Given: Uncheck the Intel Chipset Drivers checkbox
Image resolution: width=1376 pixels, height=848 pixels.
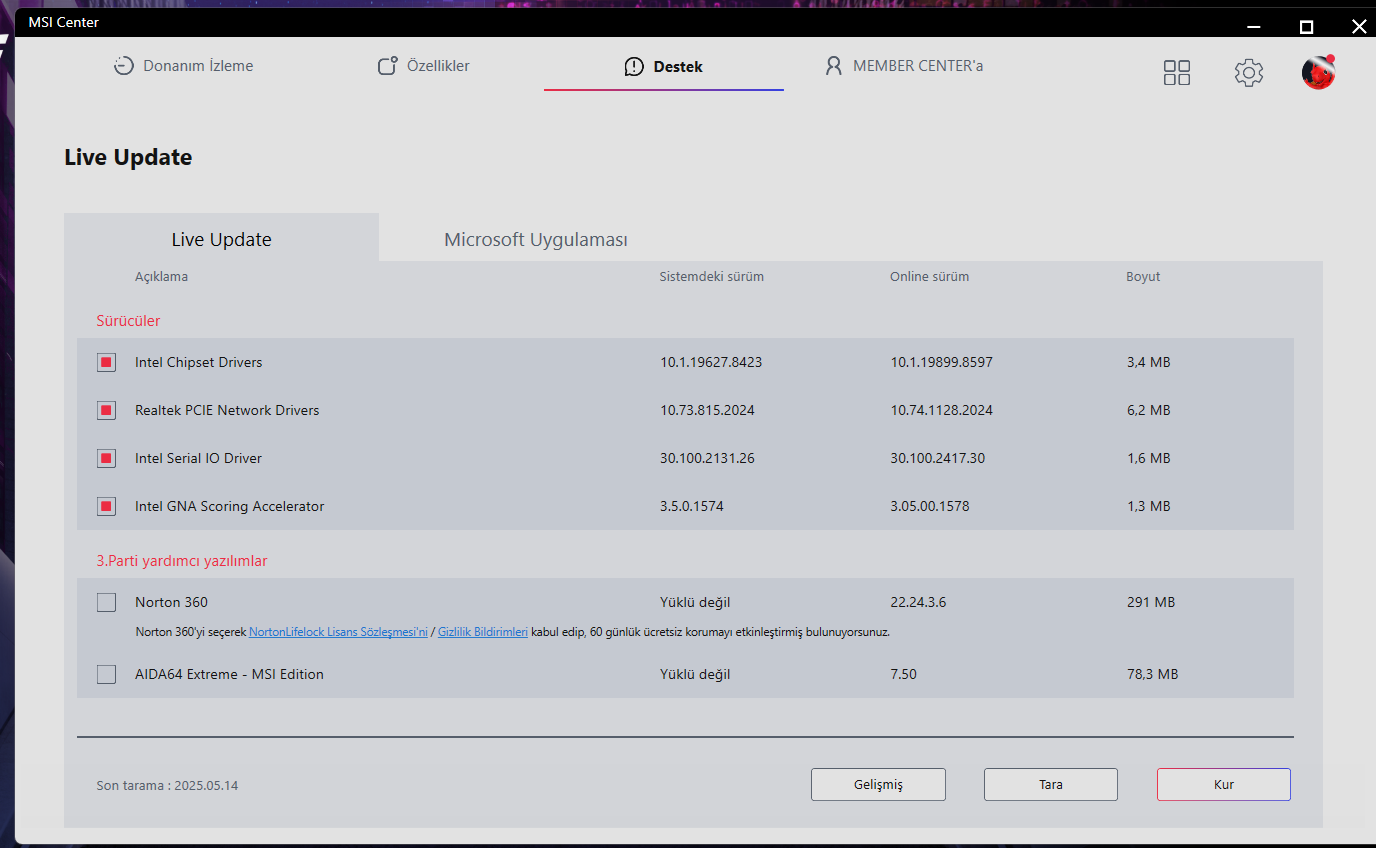Looking at the screenshot, I should tap(106, 362).
